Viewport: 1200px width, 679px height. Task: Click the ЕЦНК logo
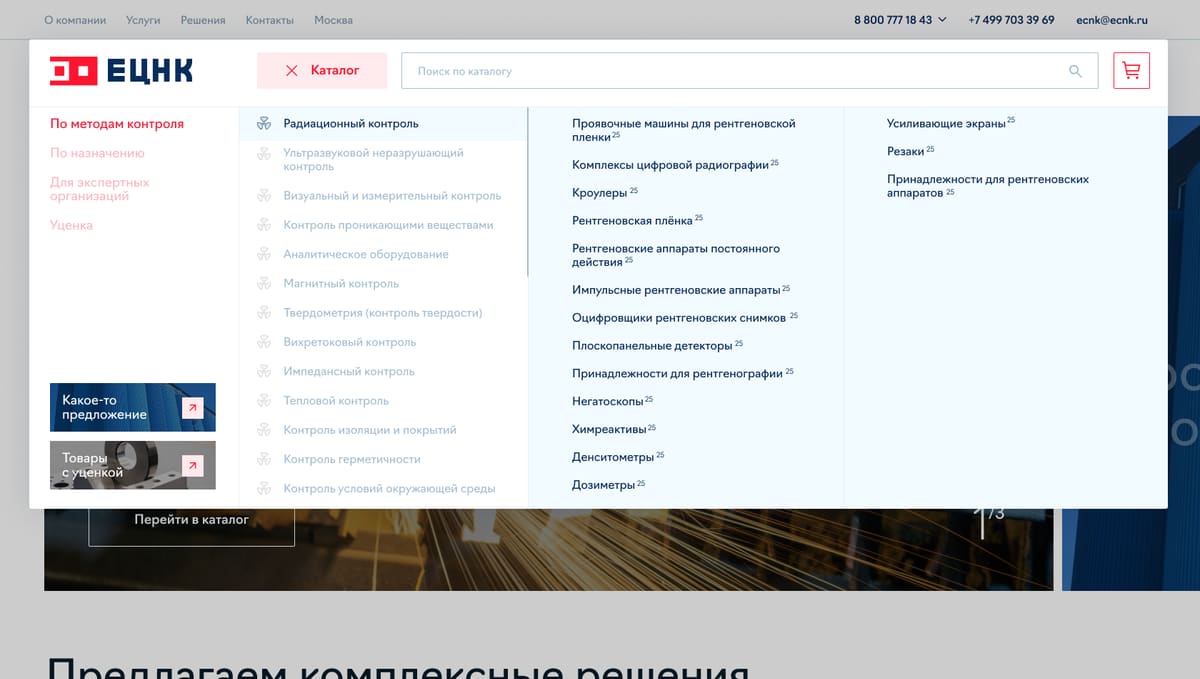pyautogui.click(x=121, y=71)
